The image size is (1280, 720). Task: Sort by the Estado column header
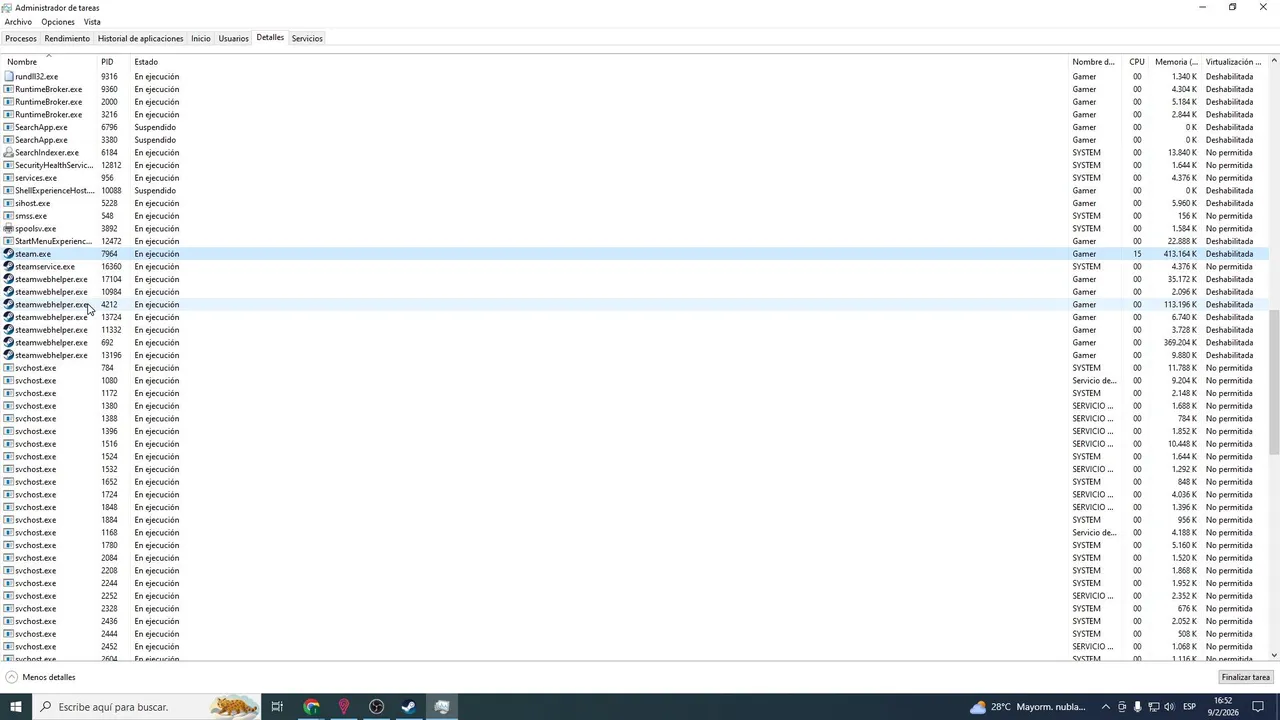(x=600, y=62)
